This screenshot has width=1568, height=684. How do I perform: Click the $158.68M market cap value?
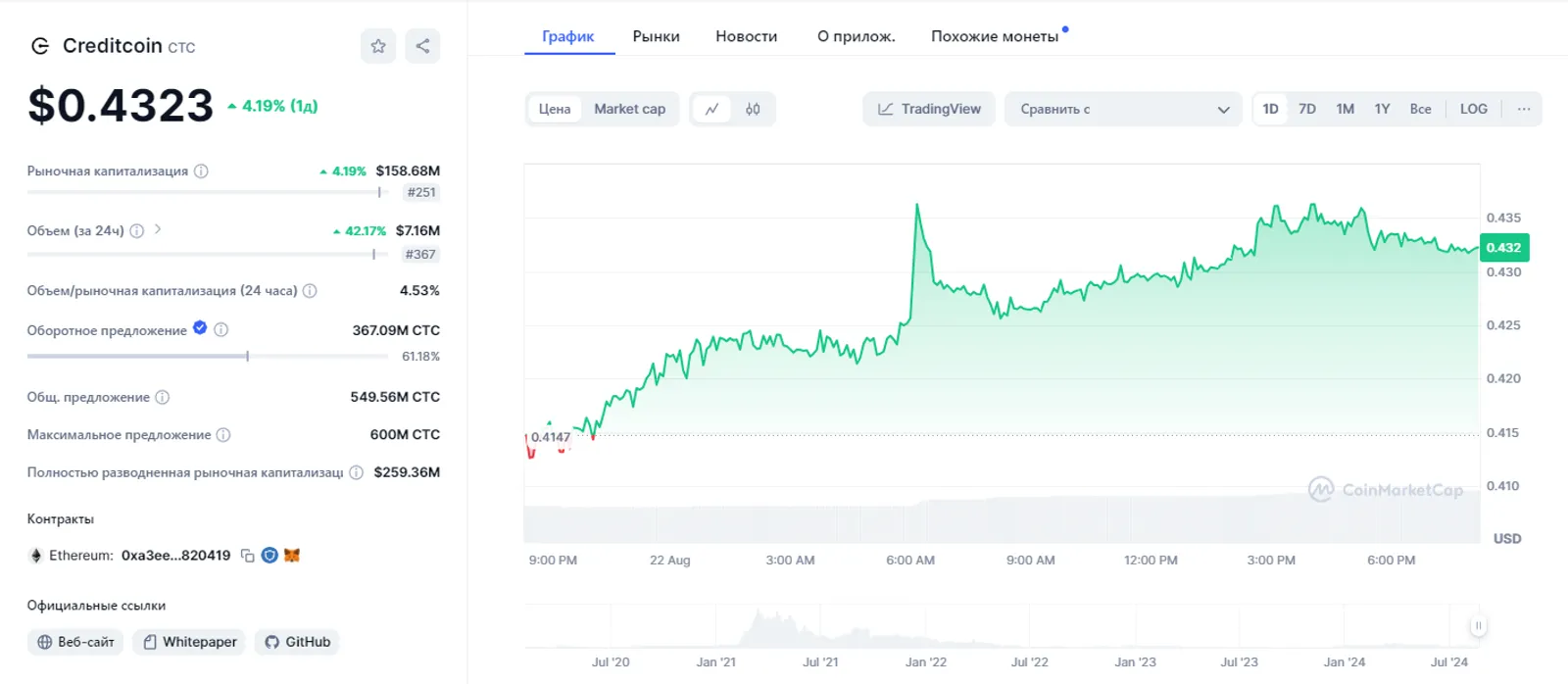coord(408,171)
